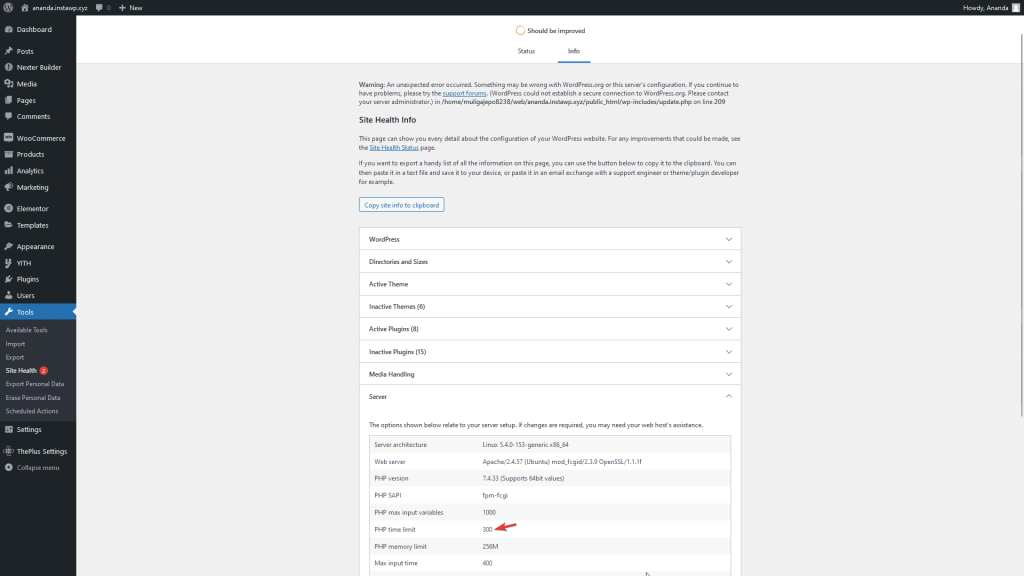The height and width of the screenshot is (576, 1024).
Task: Click the Elementor icon in sidebar
Action: click(x=9, y=208)
